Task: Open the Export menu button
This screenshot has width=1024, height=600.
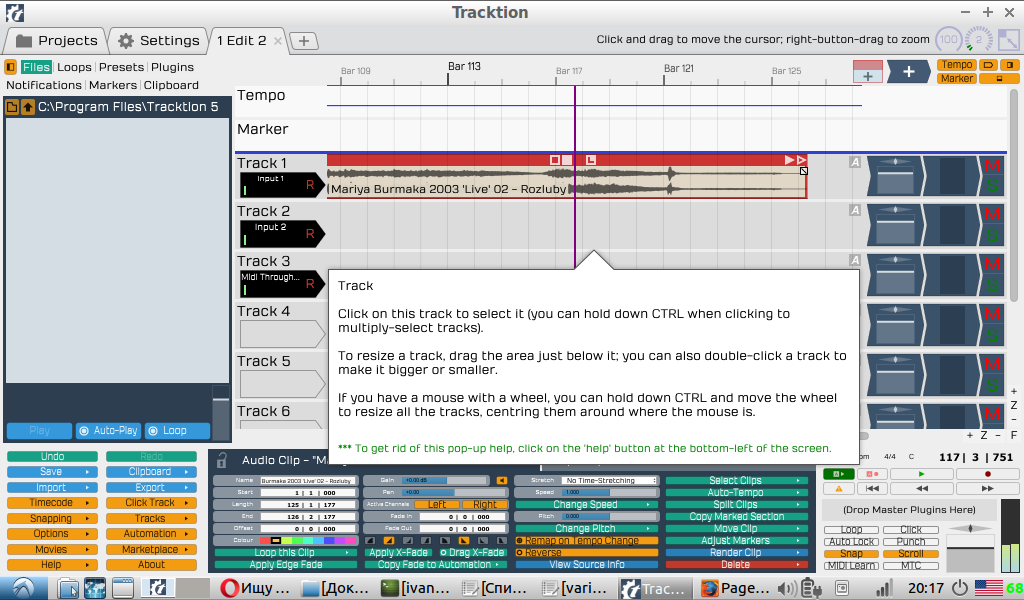Action: [151, 487]
